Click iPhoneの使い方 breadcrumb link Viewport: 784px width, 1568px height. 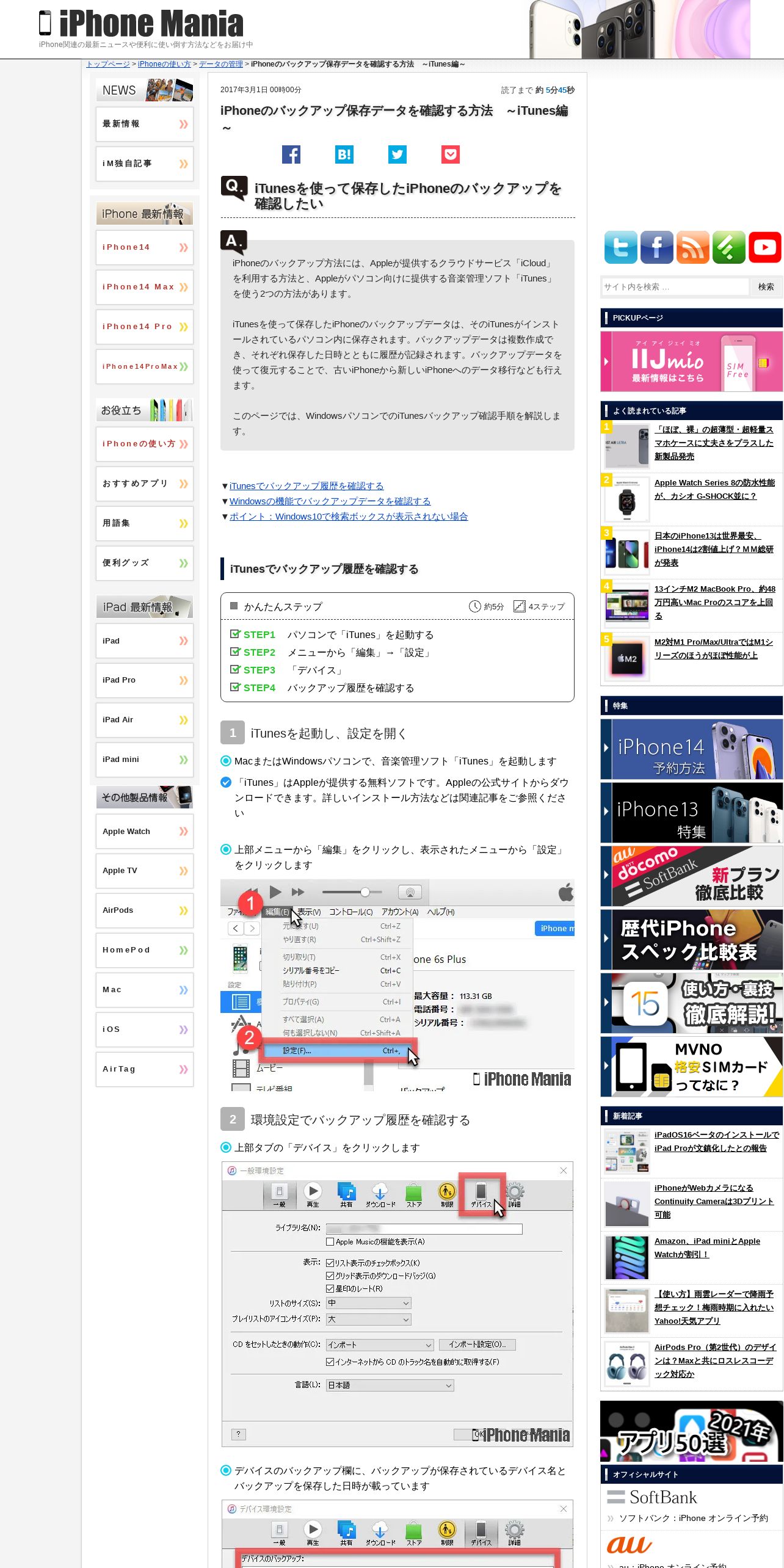coord(164,64)
